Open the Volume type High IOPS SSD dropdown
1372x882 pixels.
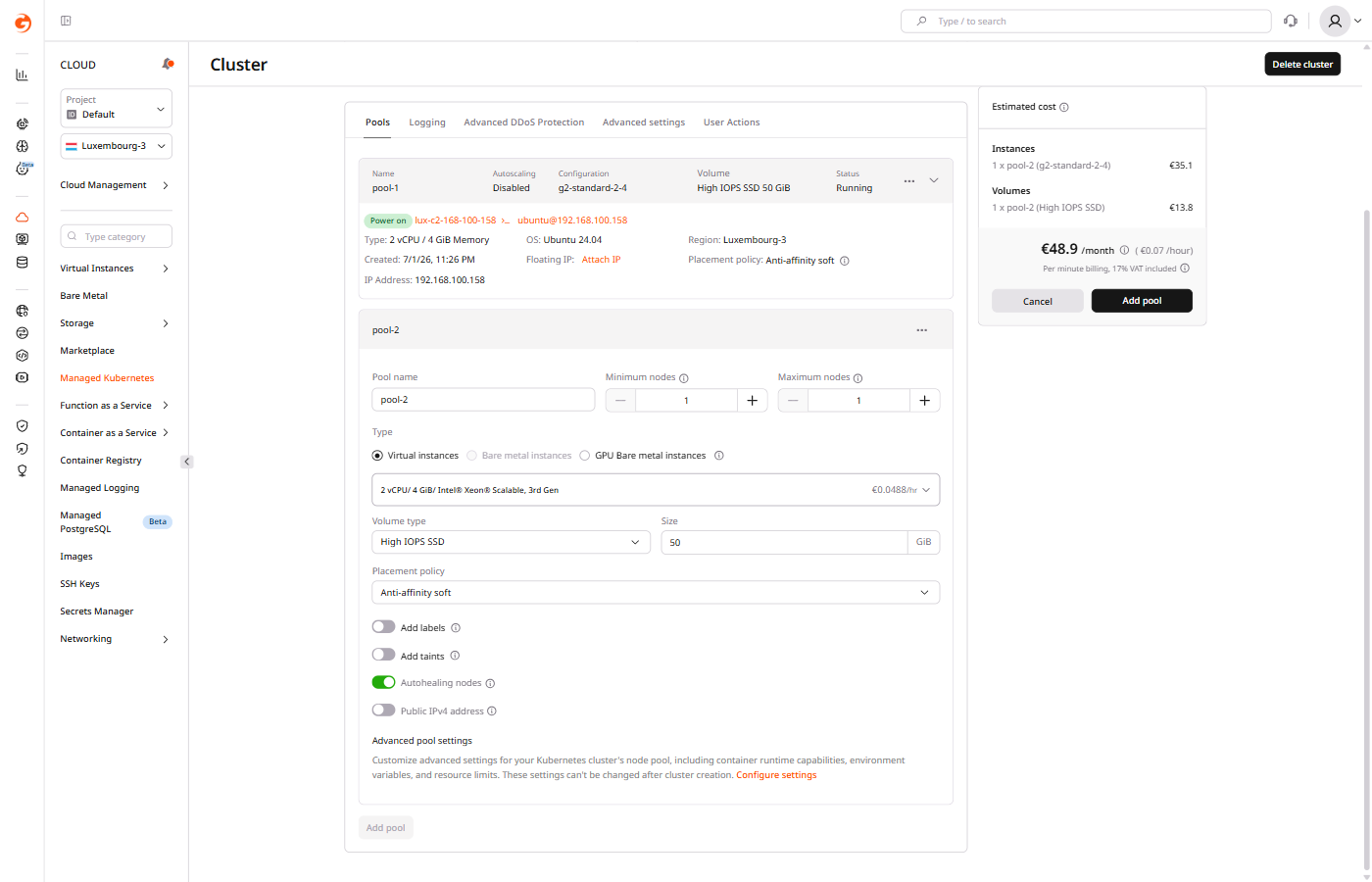coord(511,542)
